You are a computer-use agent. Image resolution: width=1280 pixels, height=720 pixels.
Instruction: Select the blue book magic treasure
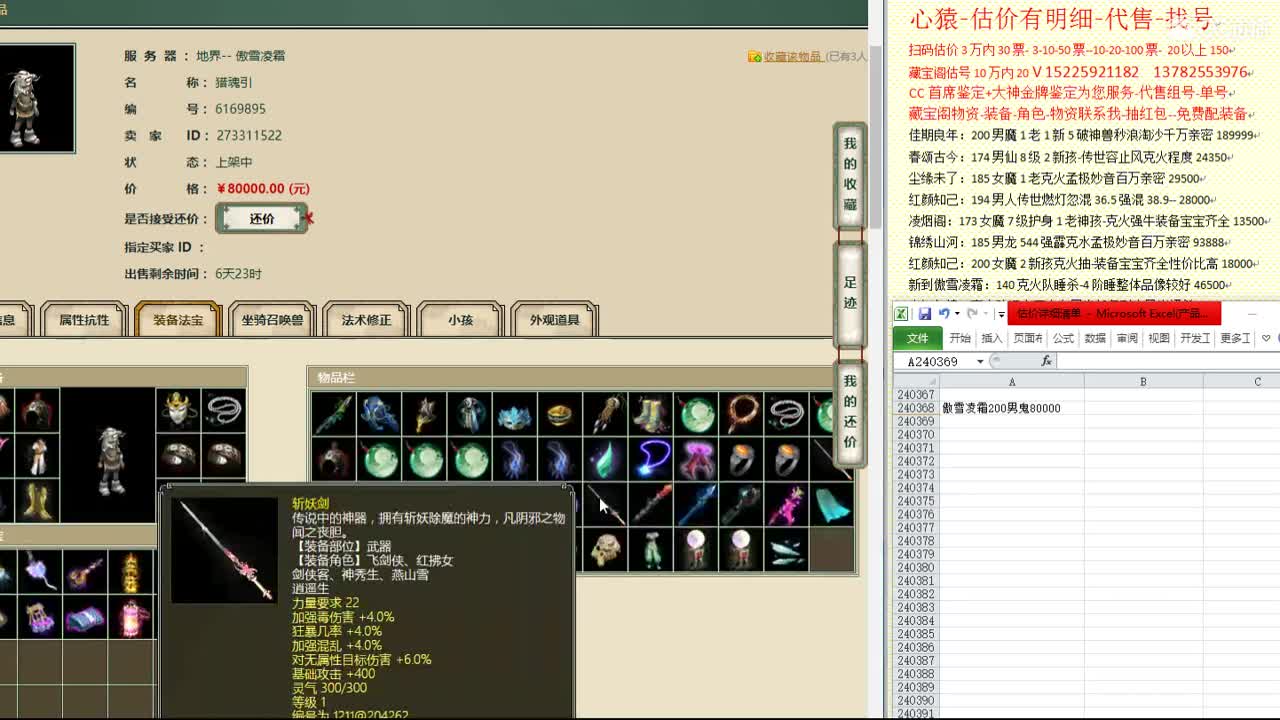[86, 617]
